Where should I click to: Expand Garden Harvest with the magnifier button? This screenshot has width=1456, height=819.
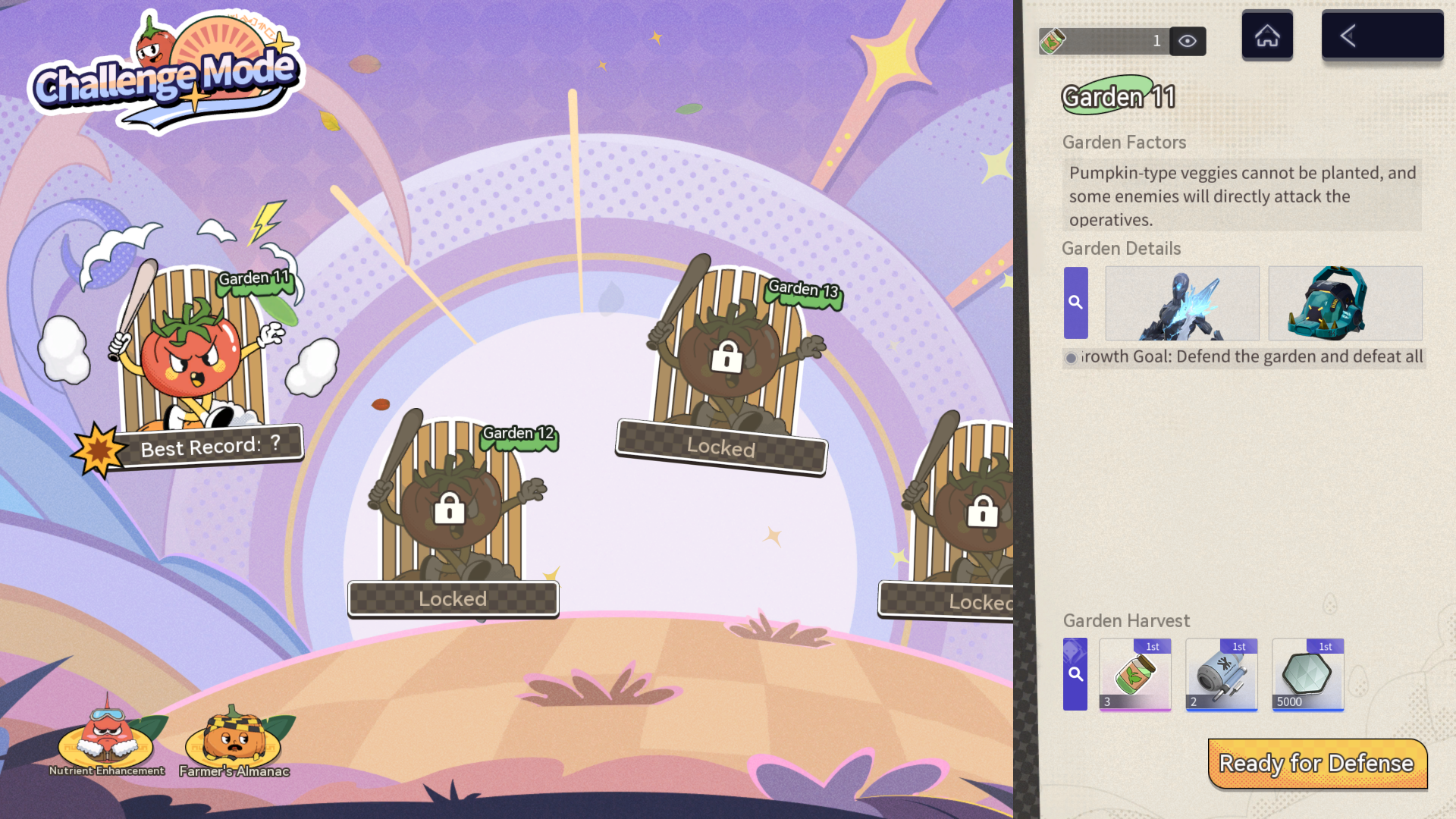[1075, 674]
